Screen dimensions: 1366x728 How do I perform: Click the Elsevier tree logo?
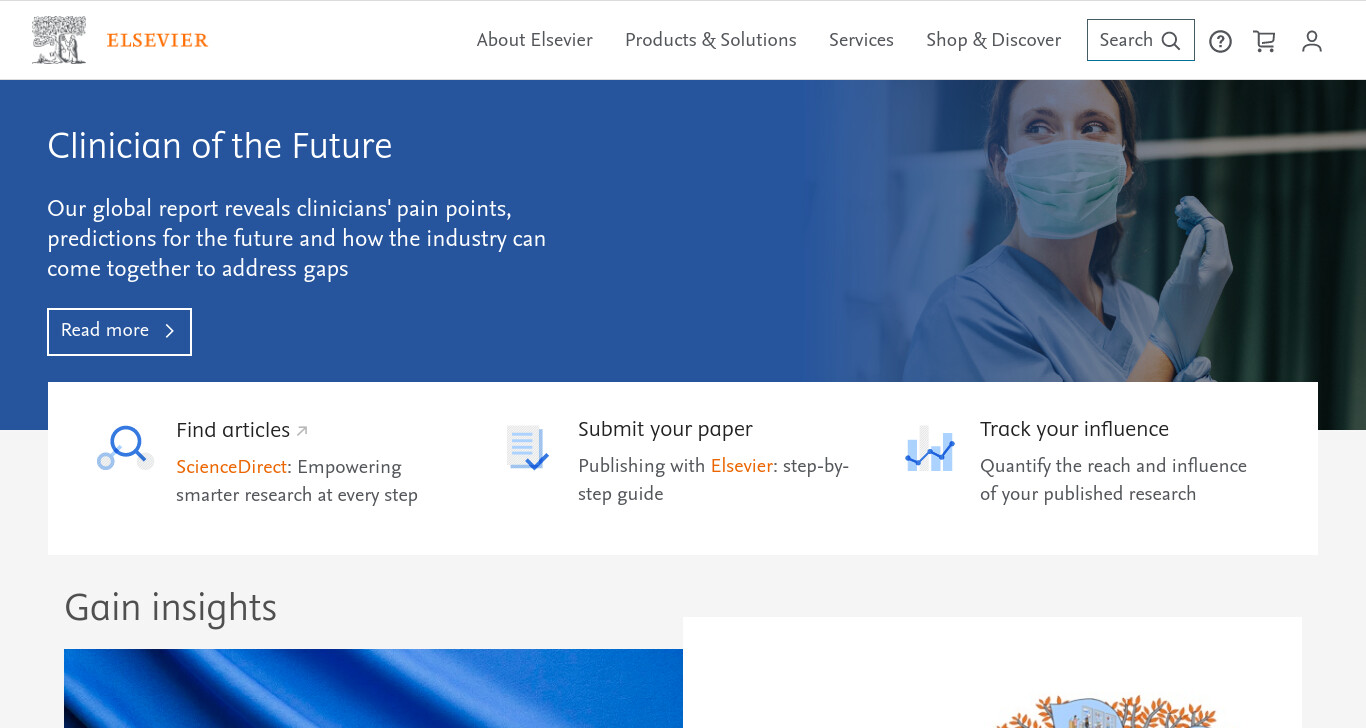59,40
